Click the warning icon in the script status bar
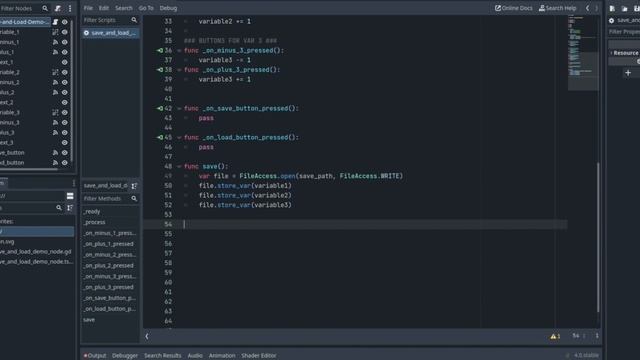Viewport: 640px width, 360px height. (553, 336)
